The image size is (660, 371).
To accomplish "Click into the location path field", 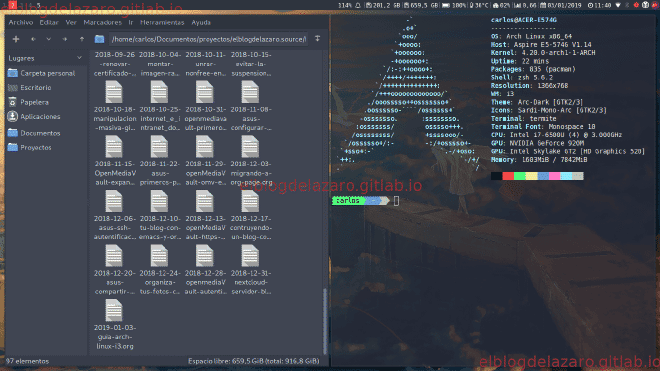I will pyautogui.click(x=208, y=39).
